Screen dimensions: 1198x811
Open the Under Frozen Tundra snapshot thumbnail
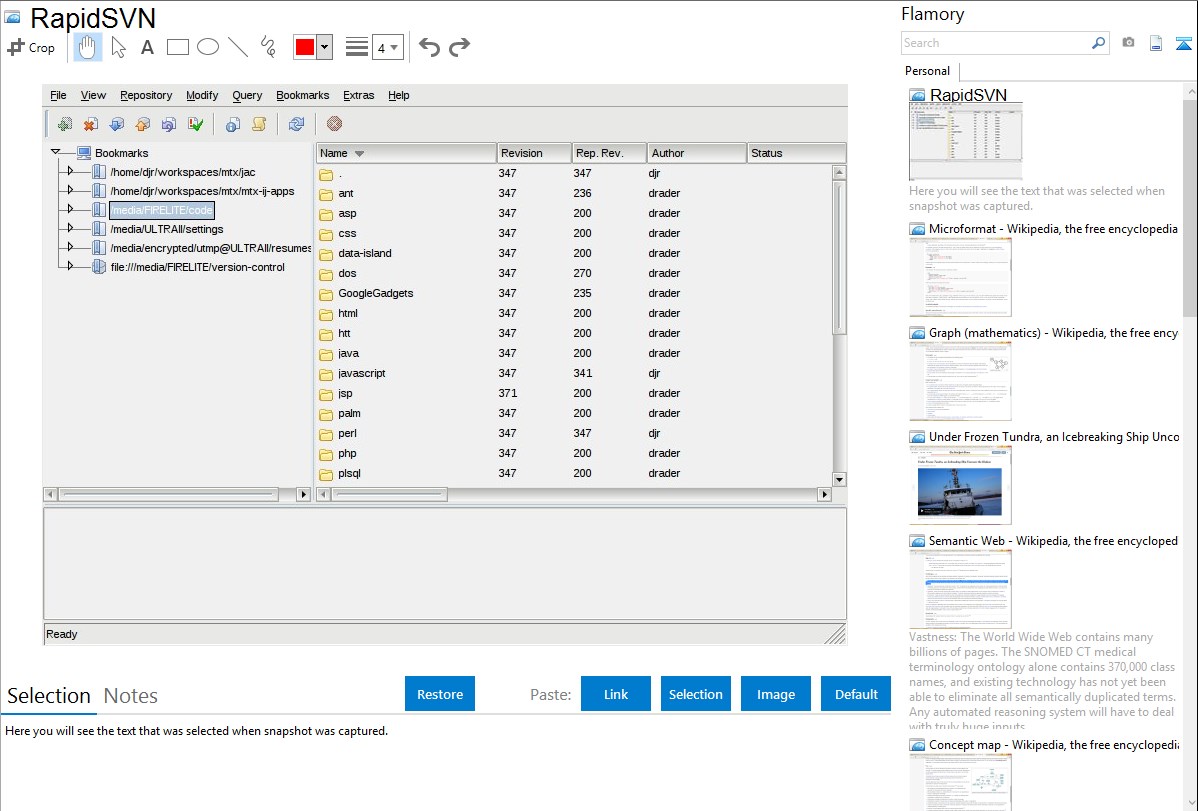click(x=960, y=485)
